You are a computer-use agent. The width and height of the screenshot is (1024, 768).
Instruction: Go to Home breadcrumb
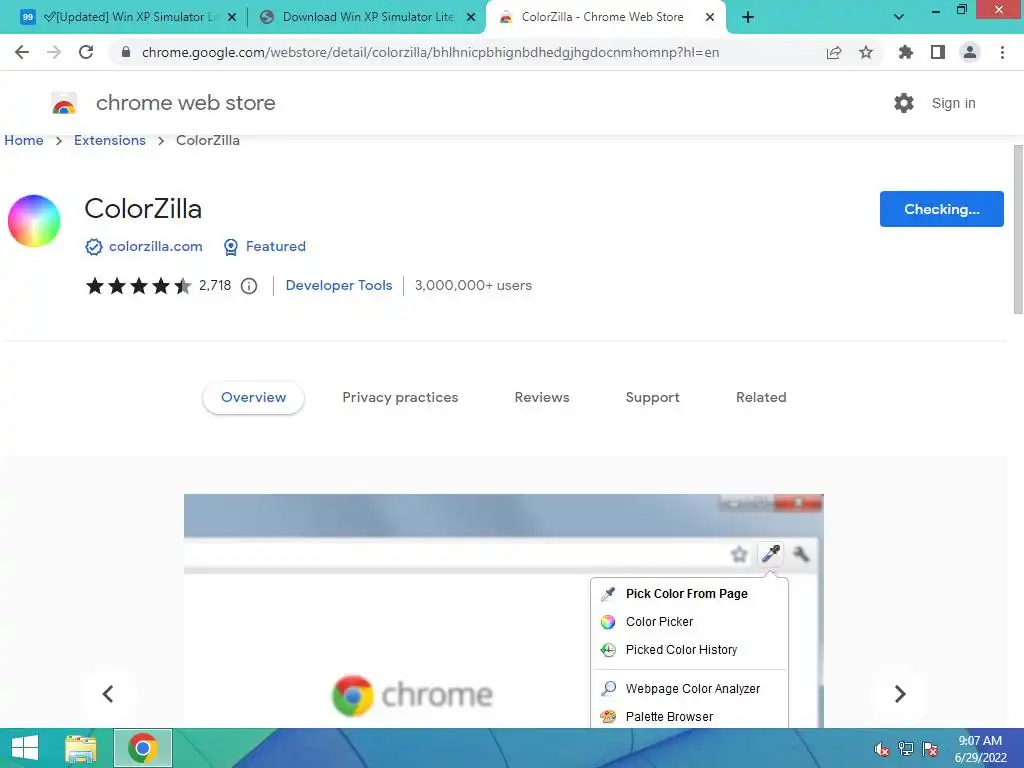click(x=24, y=140)
